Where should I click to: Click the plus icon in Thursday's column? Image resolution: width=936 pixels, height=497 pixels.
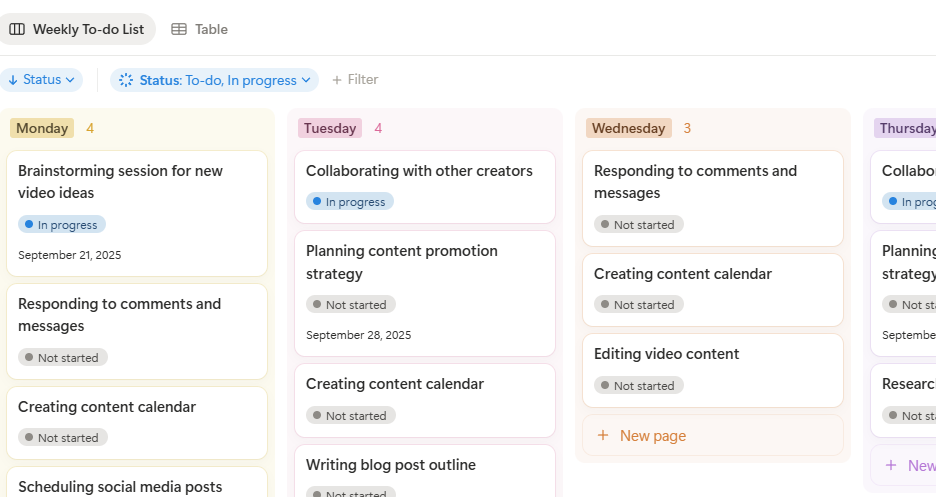coord(891,465)
